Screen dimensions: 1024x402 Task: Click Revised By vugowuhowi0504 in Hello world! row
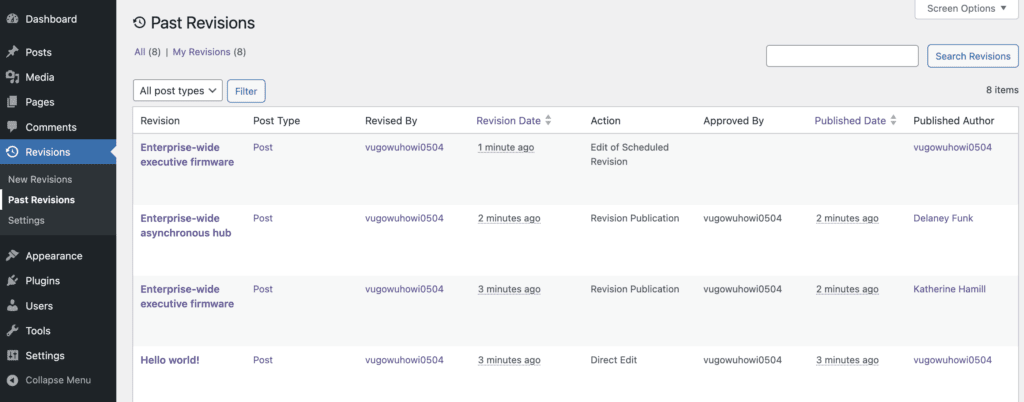click(404, 360)
